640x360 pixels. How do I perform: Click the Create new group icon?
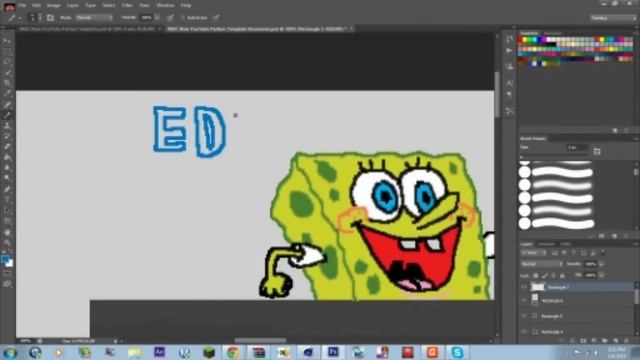pos(605,340)
